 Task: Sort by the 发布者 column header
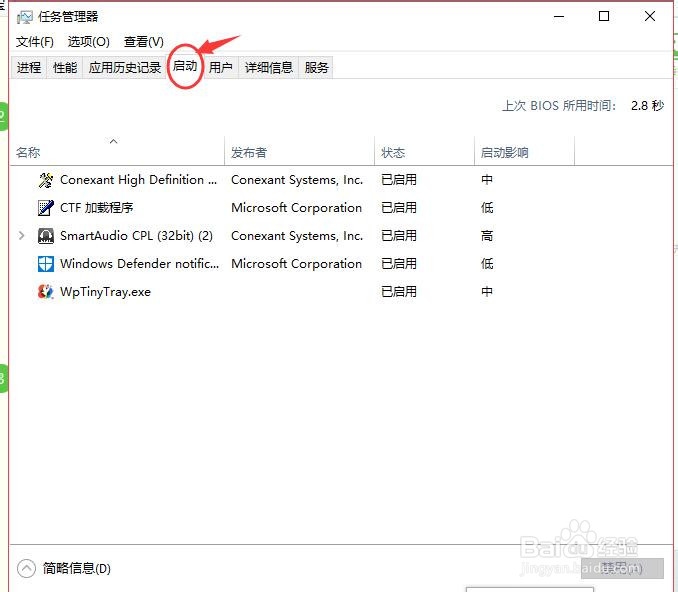pyautogui.click(x=299, y=151)
